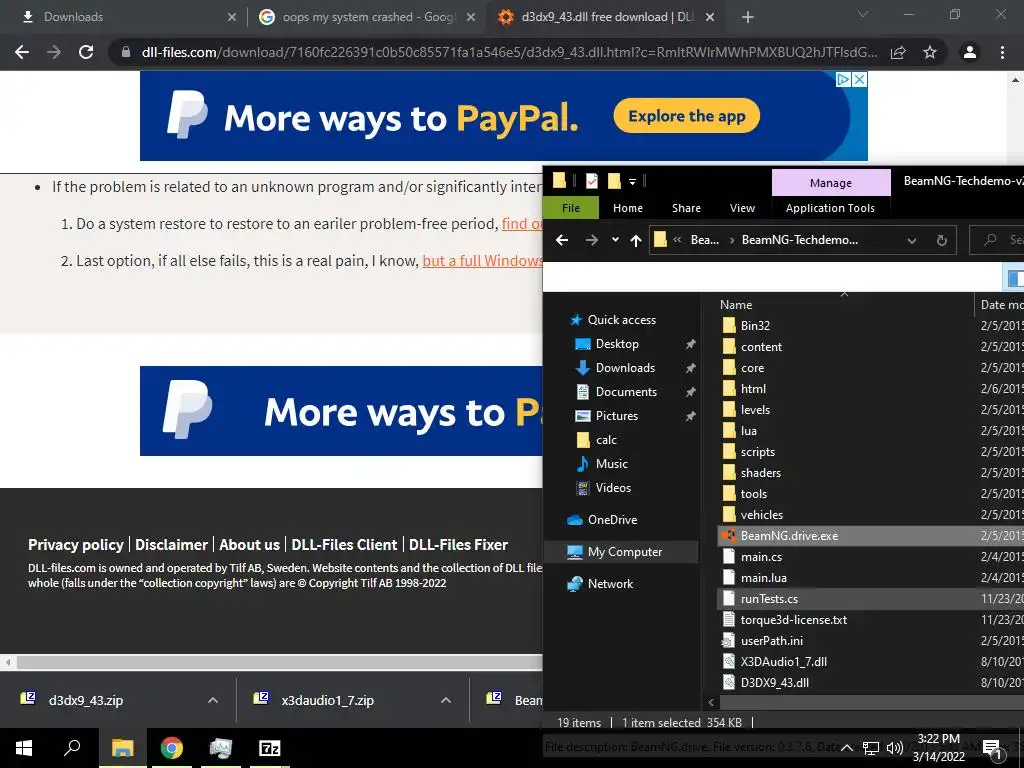Image resolution: width=1024 pixels, height=768 pixels.
Task: Bookmark this page with star icon
Action: (x=930, y=52)
